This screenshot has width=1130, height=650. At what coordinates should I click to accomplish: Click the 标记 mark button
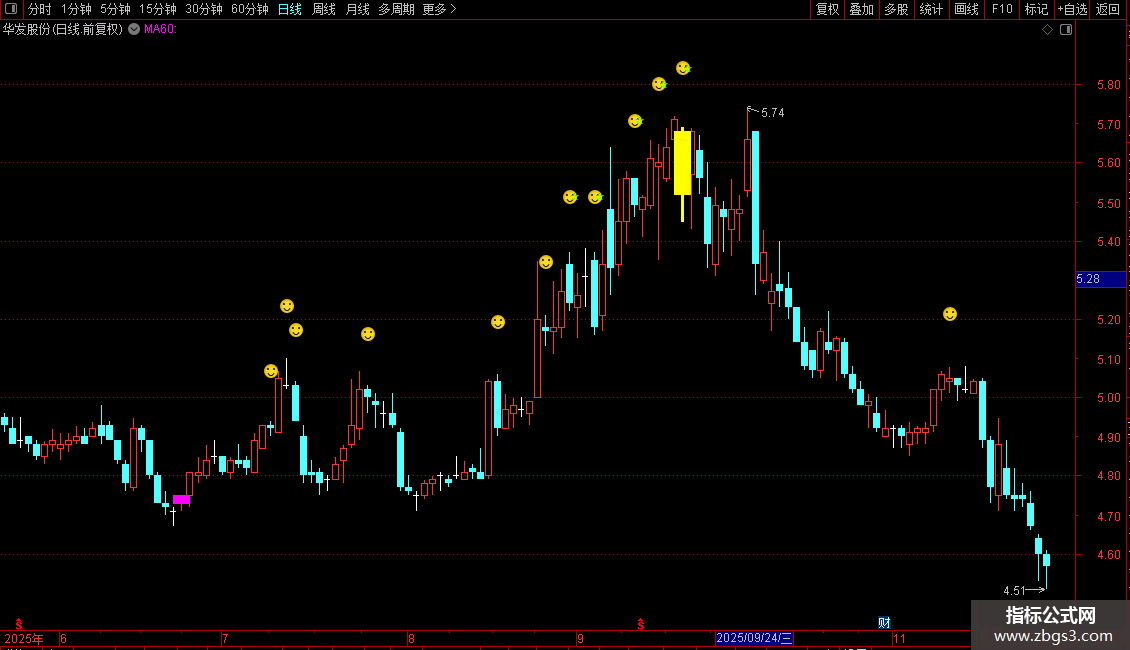coord(1036,9)
